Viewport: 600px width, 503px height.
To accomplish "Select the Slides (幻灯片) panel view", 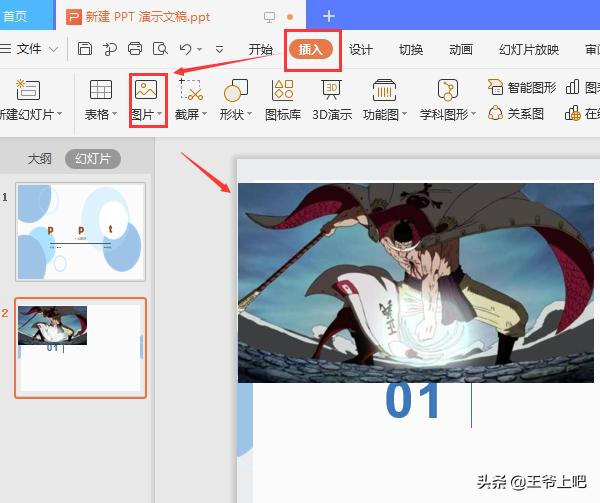I will (x=92, y=159).
